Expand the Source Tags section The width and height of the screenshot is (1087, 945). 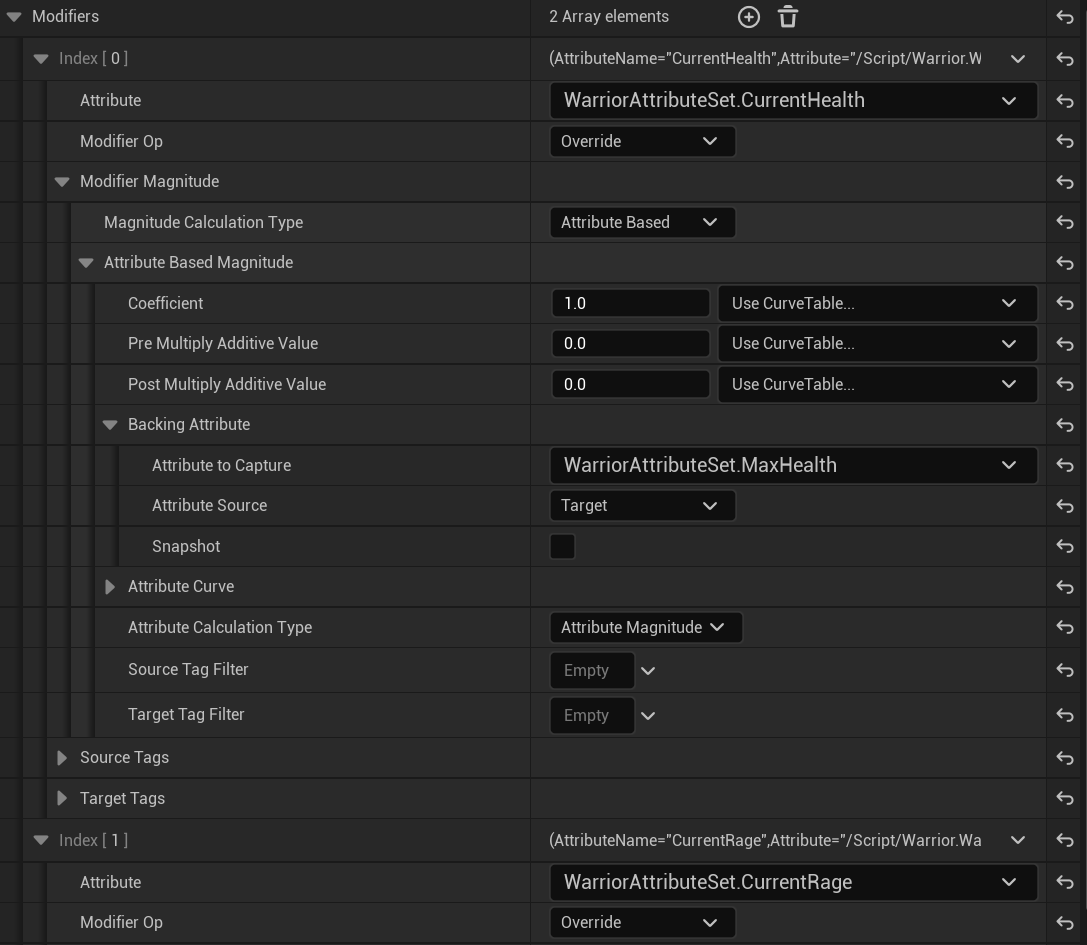[62, 758]
